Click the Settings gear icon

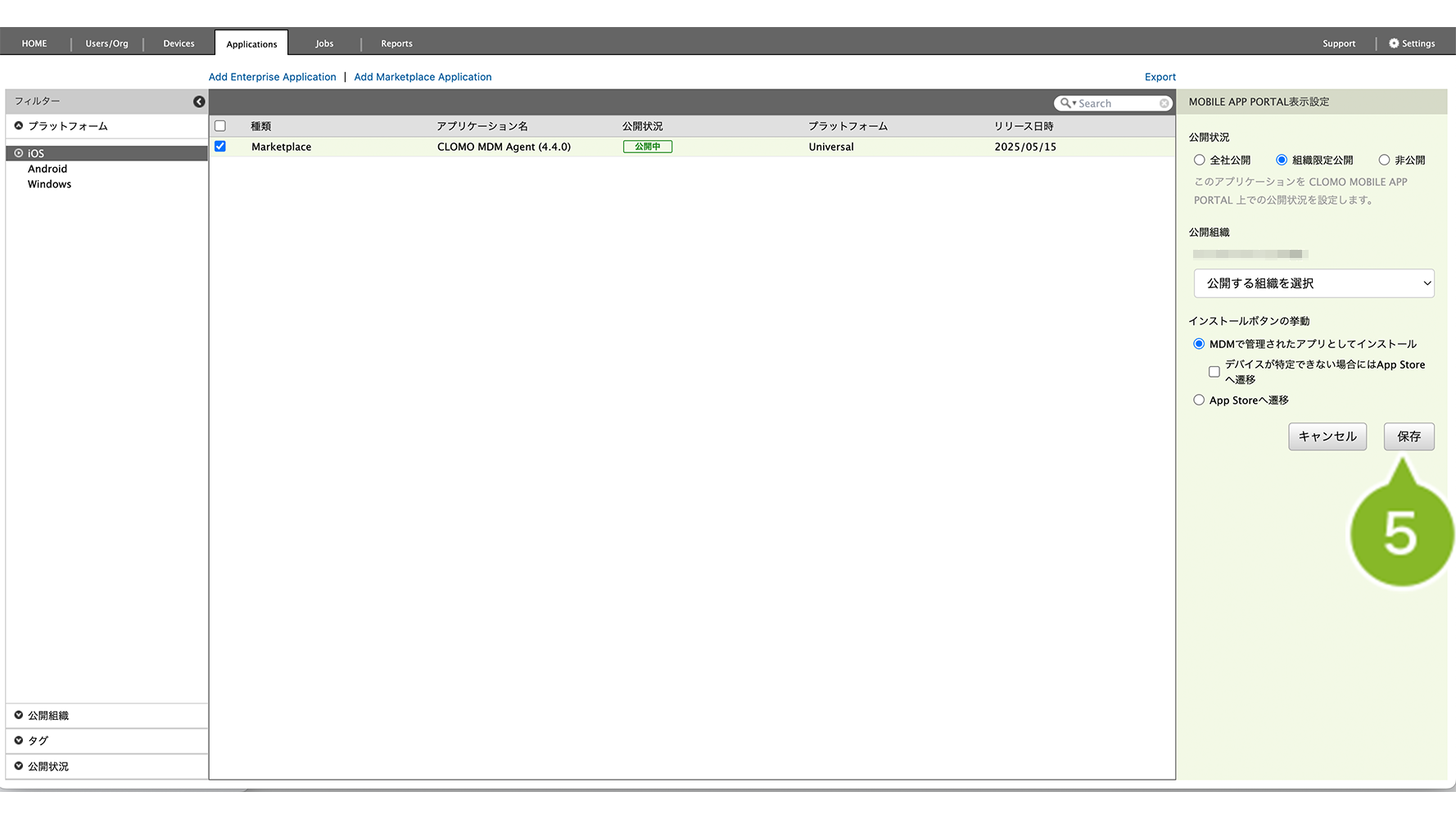click(1394, 43)
